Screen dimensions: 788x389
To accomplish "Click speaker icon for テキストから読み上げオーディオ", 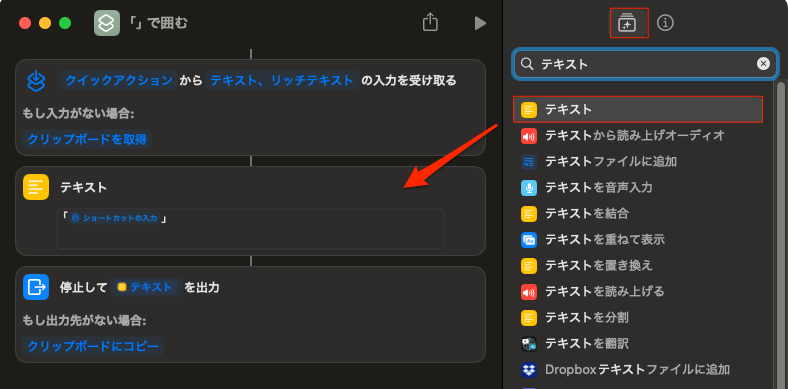I will 529,136.
